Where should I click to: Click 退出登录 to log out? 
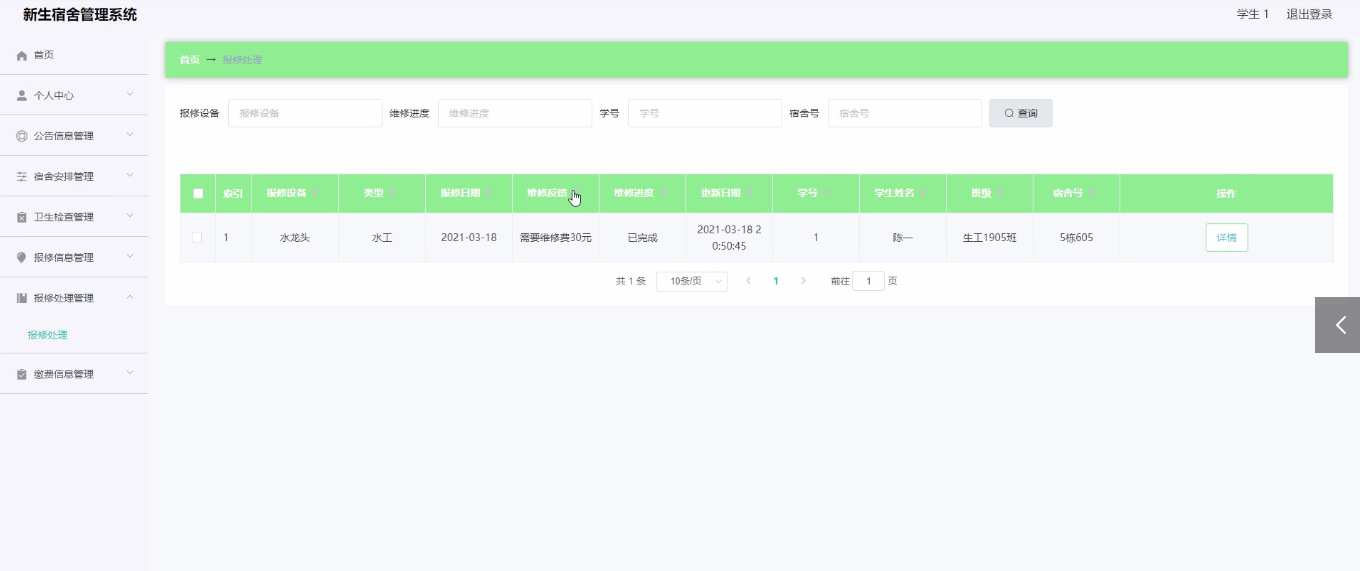1309,14
